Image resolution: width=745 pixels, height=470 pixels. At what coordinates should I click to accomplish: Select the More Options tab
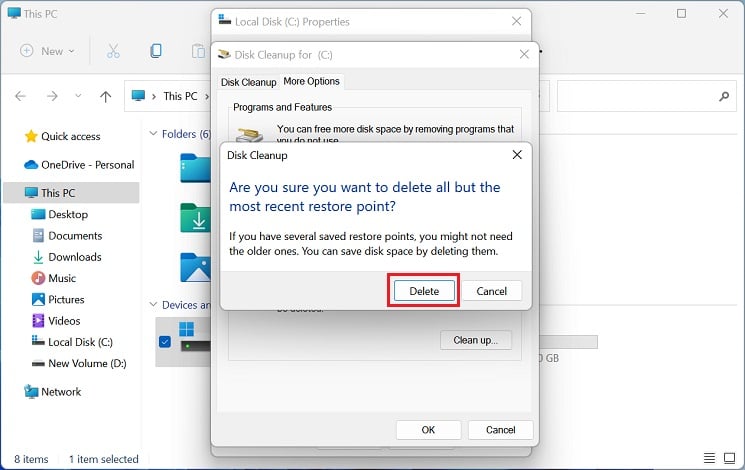pos(311,81)
